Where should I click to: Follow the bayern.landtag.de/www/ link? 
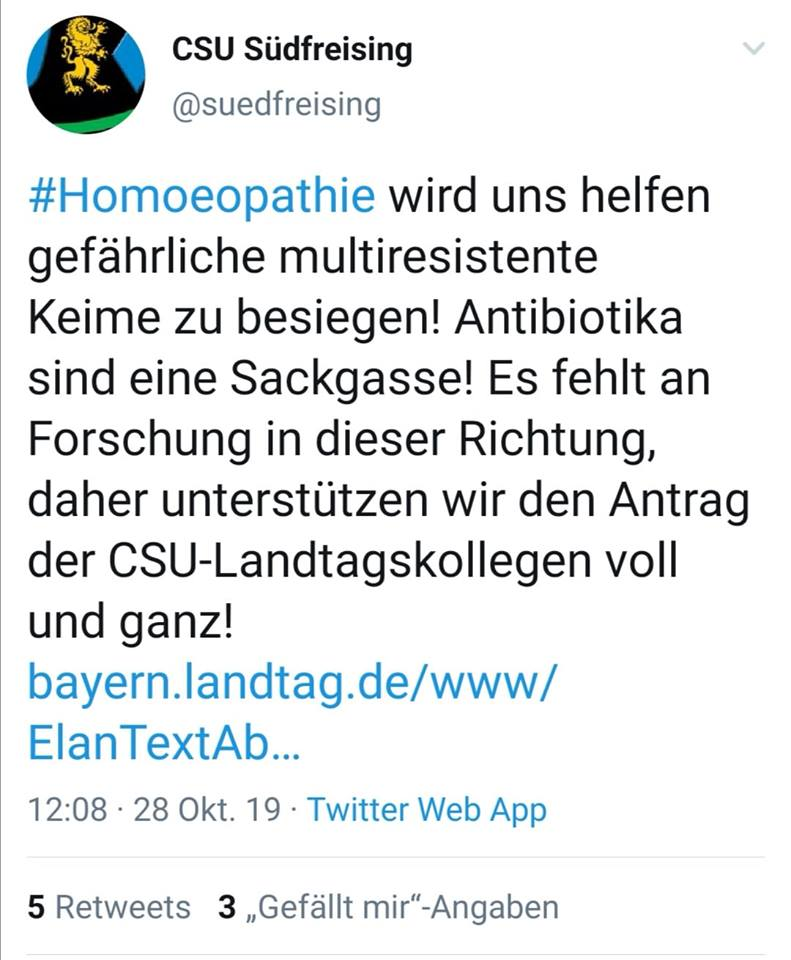tap(293, 683)
